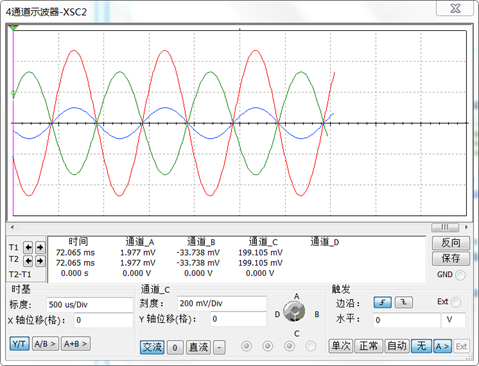Move cursor T1 right with arrow
The image size is (479, 366).
pyautogui.click(x=40, y=247)
